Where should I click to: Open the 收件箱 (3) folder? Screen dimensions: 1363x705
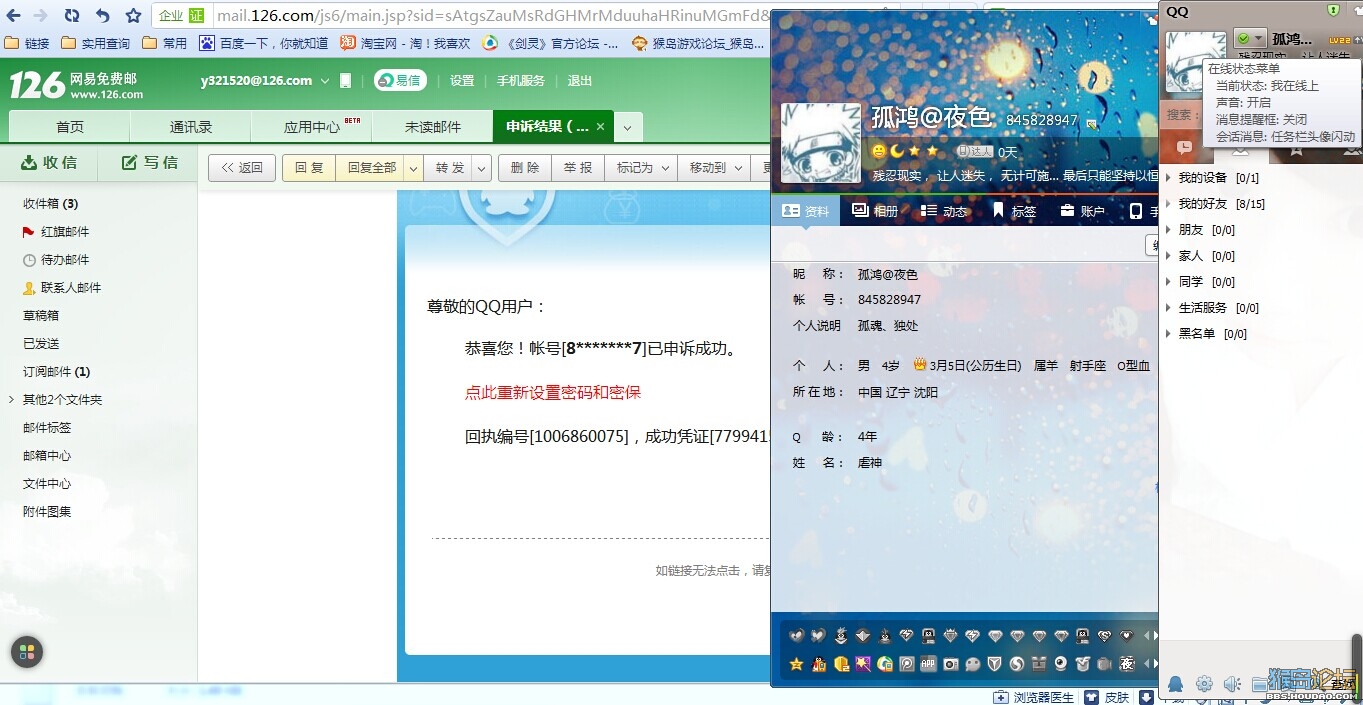tap(50, 204)
